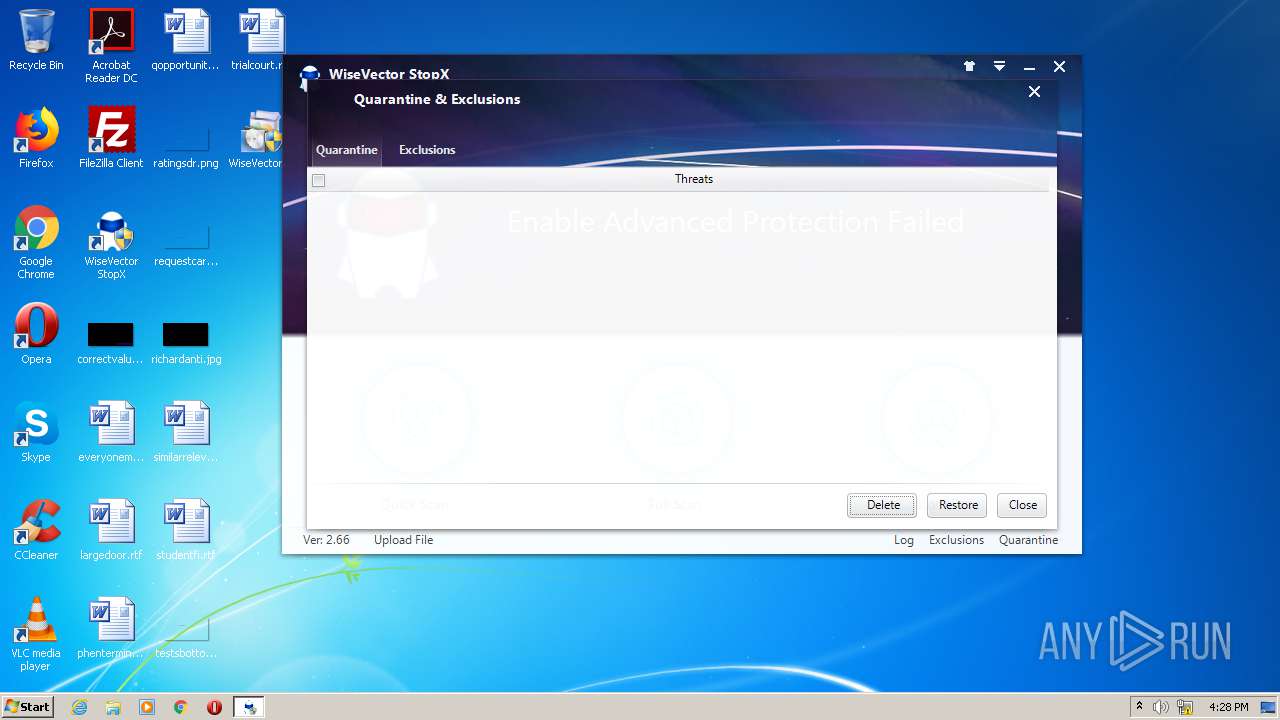Screen dimensions: 1280x720
Task: Open Opera from the taskbar
Action: click(x=214, y=707)
